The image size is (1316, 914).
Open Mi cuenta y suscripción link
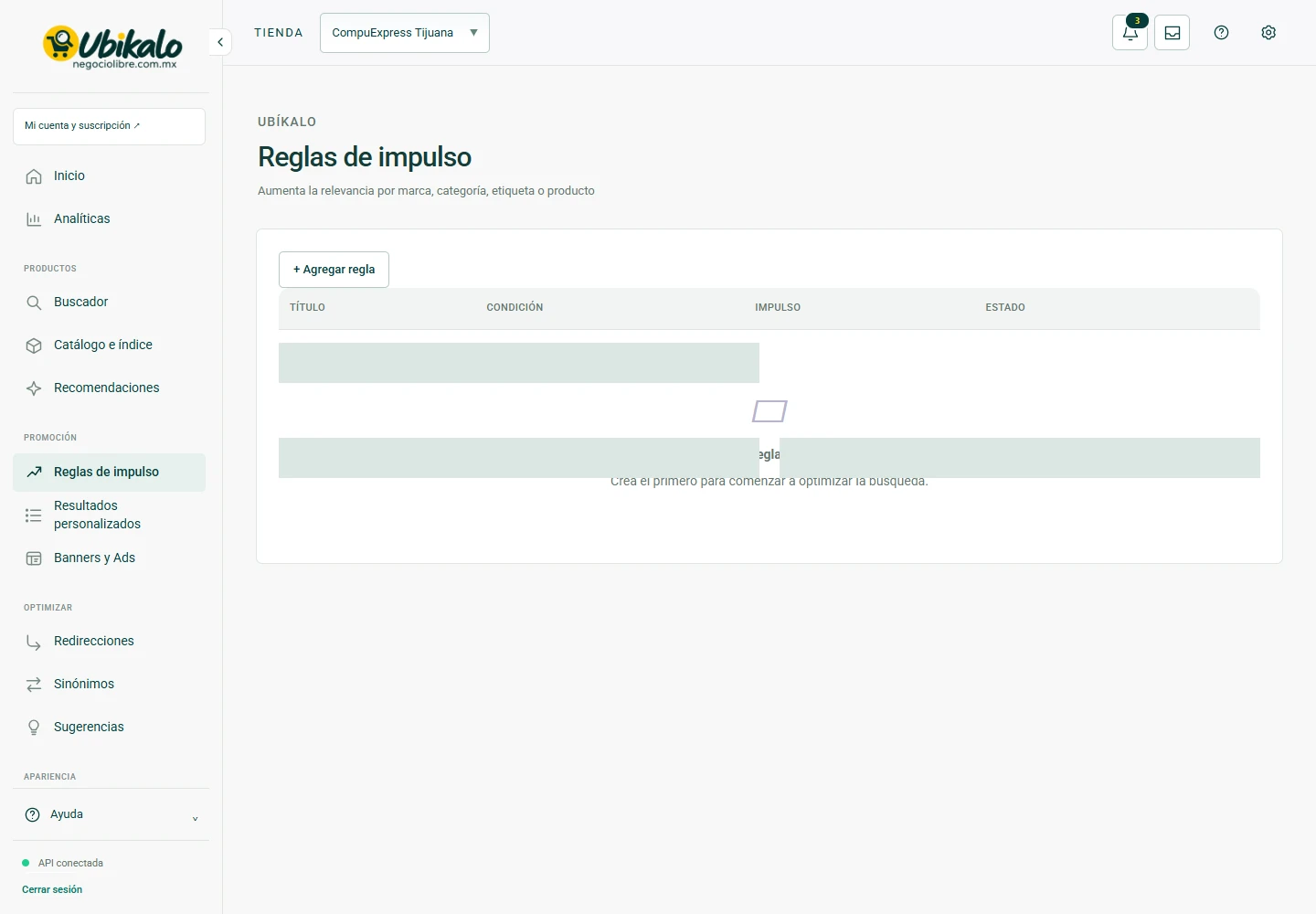(x=109, y=126)
